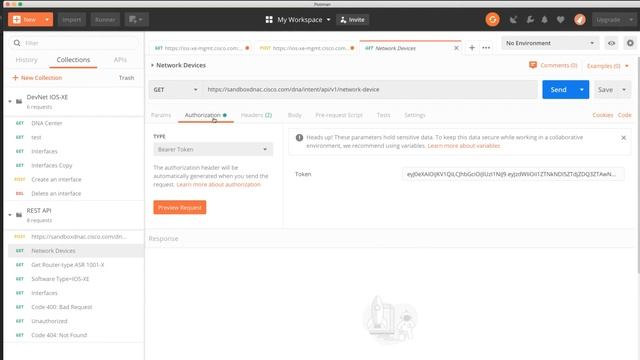The image size is (640, 360).
Task: Switch to the Params tab
Action: coord(161,115)
